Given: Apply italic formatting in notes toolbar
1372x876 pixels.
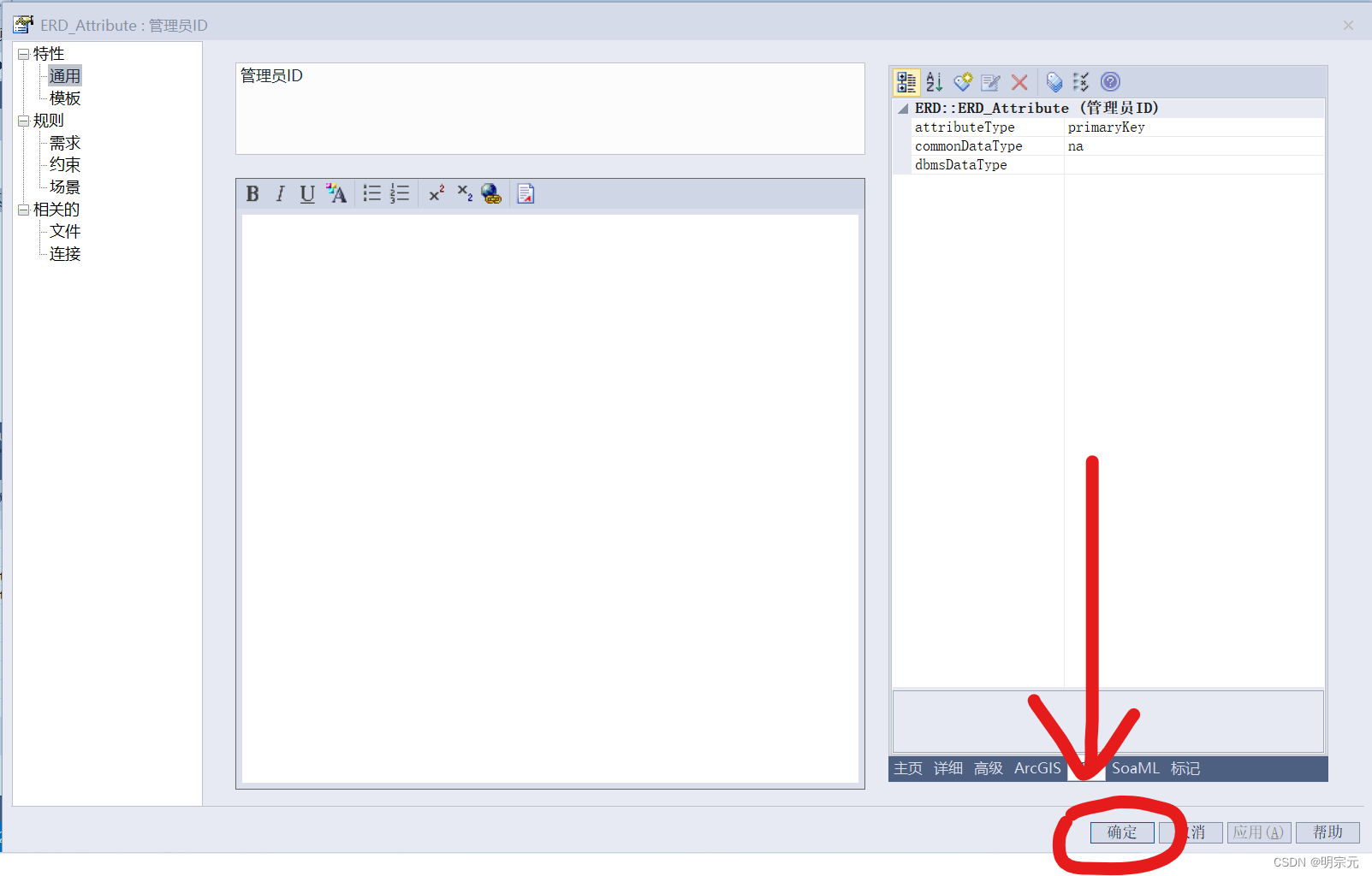Looking at the screenshot, I should [280, 194].
